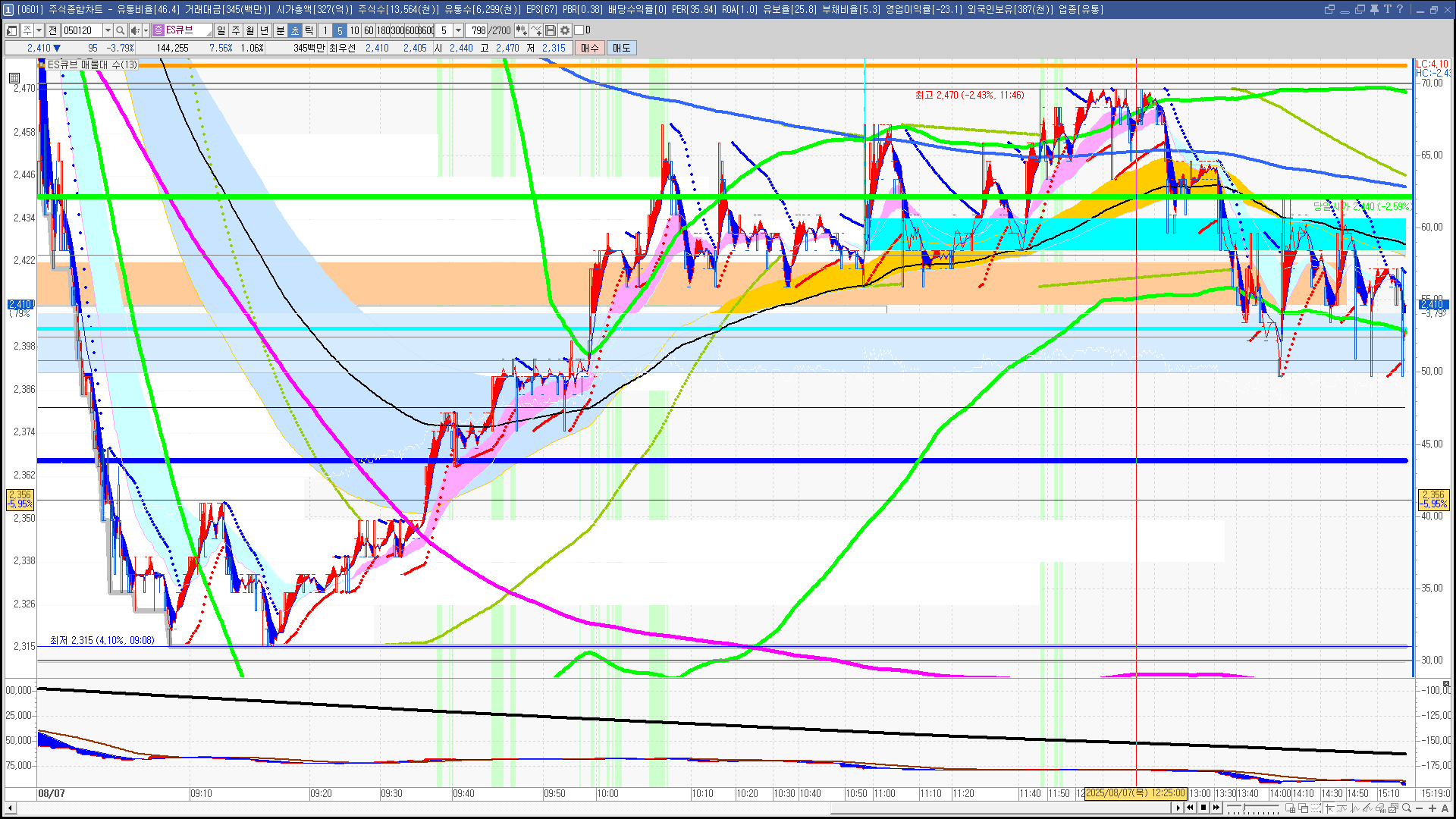The height and width of the screenshot is (819, 1456).
Task: Click the stock search magnifier icon
Action: coord(120,30)
